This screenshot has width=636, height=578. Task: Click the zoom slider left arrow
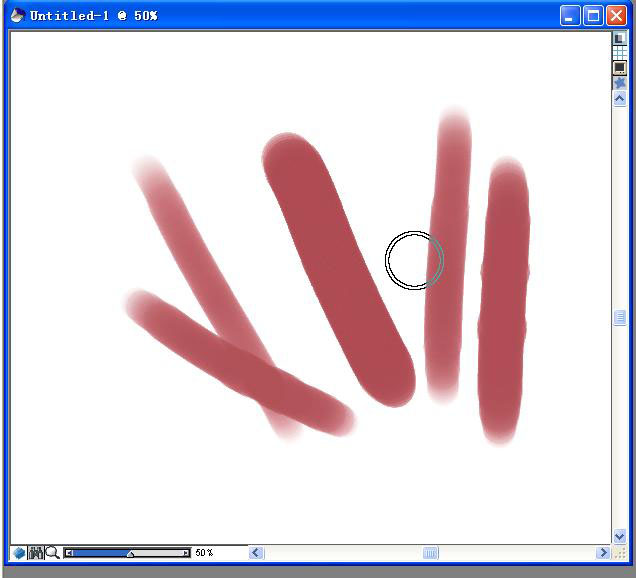[69, 553]
